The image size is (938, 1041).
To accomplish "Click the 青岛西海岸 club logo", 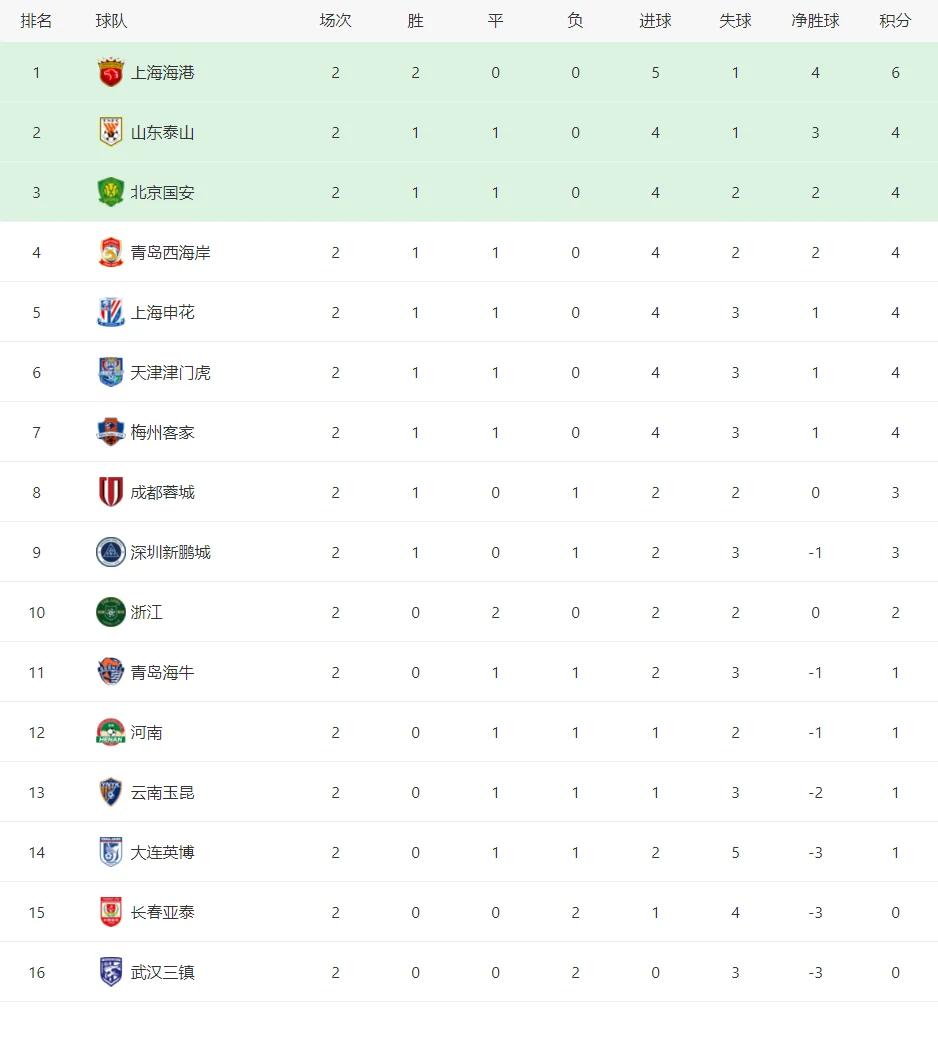I will (110, 252).
